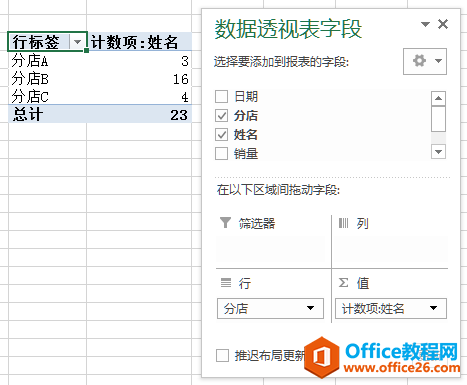The image size is (467, 385).
Task: Click the Rows area lines icon
Action: coord(226,283)
